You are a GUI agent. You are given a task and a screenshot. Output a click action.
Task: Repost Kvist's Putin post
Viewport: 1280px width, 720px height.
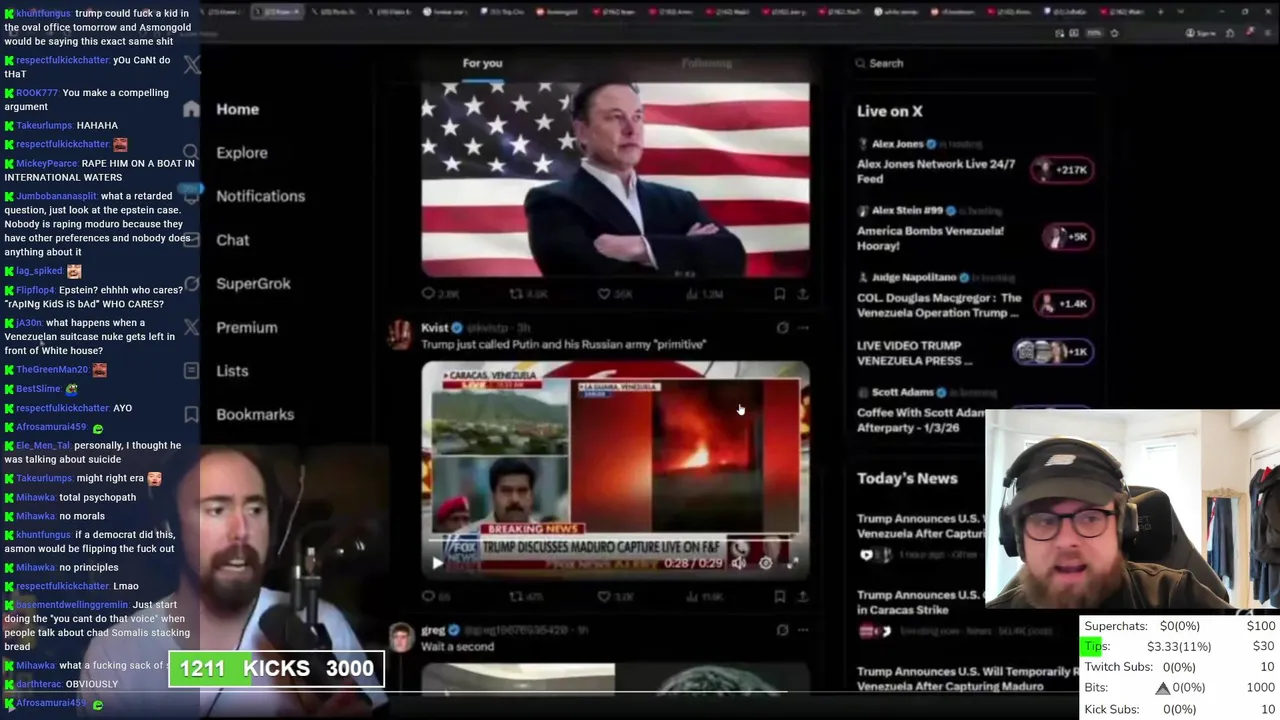[x=527, y=597]
